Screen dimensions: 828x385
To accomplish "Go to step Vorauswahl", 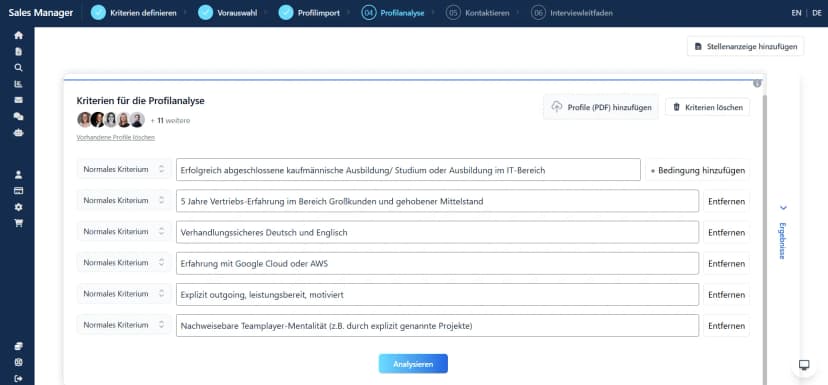I will [227, 13].
